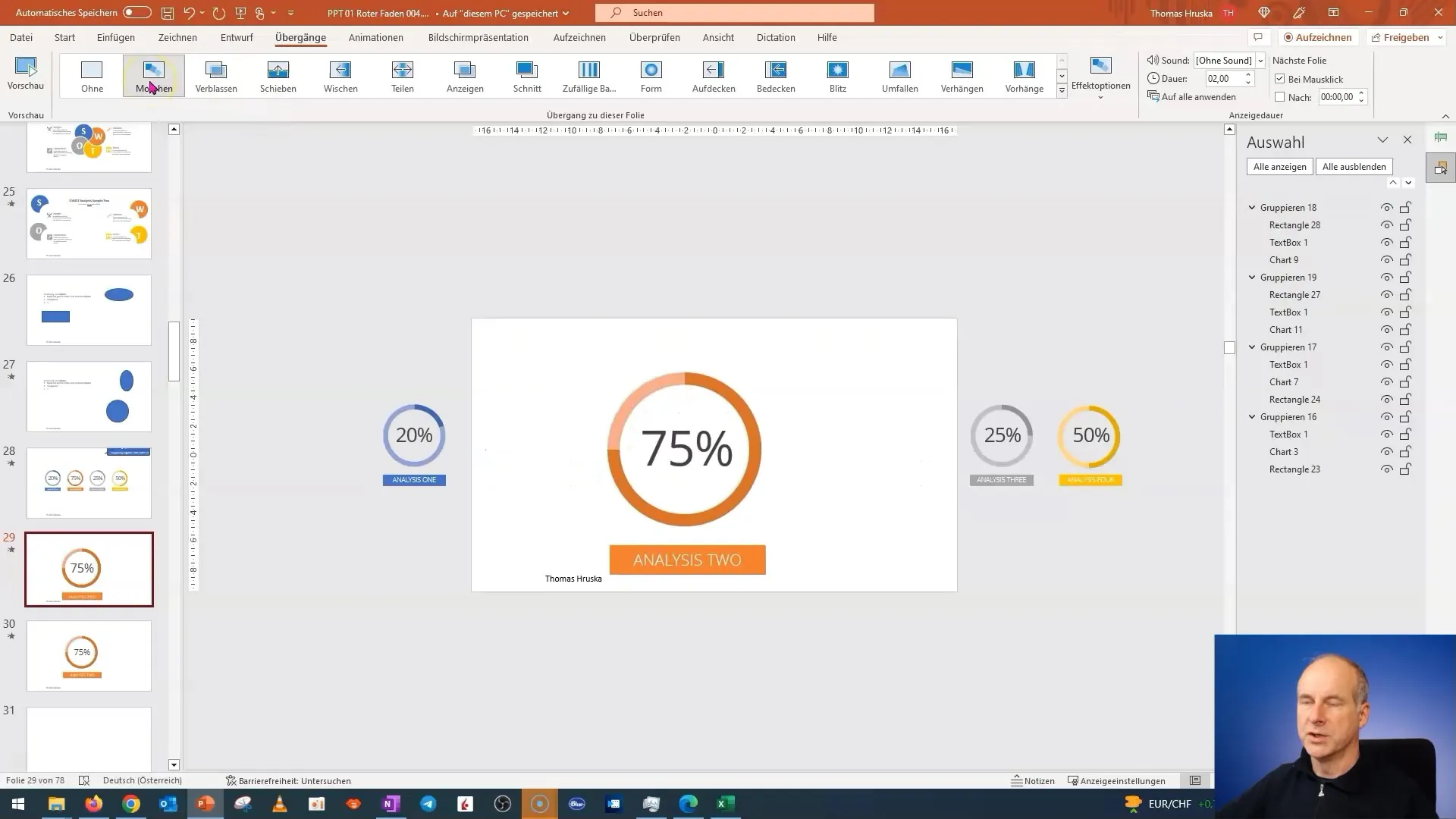Select the Schieben transition icon
The width and height of the screenshot is (1456, 819).
pyautogui.click(x=278, y=75)
